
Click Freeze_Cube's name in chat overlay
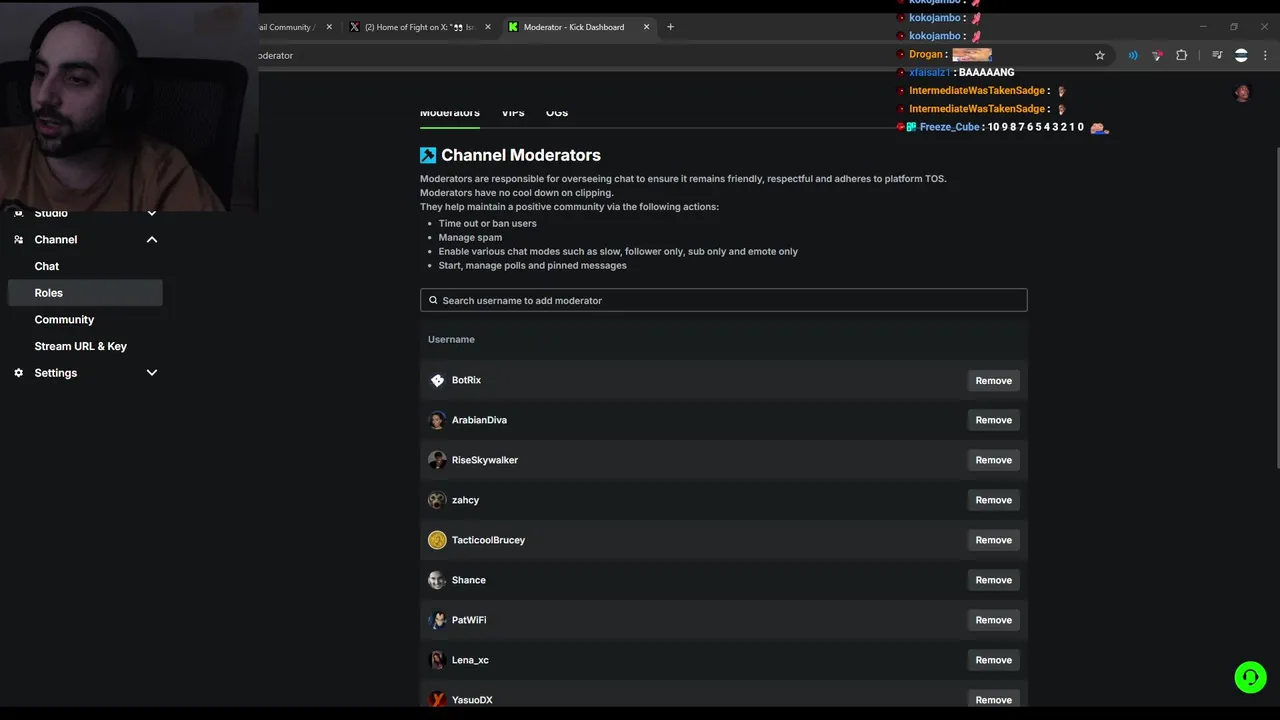[950, 127]
